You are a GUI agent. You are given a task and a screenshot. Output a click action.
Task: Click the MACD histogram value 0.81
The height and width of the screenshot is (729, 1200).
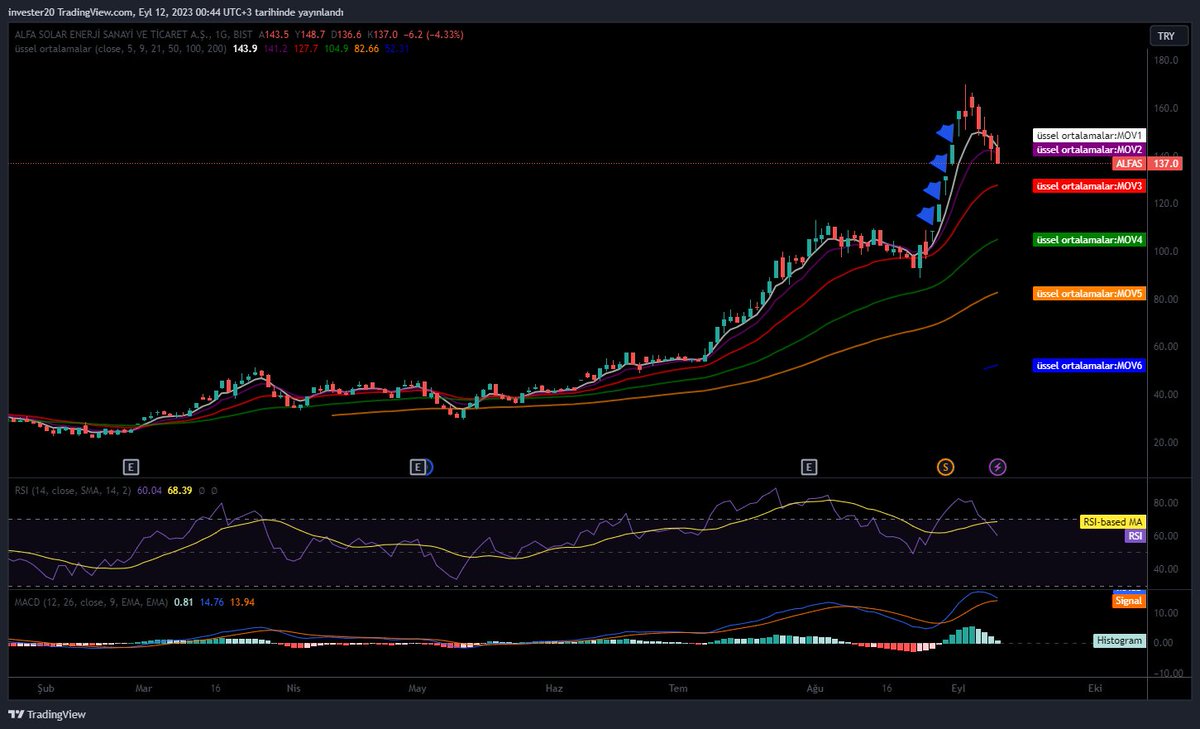click(183, 602)
